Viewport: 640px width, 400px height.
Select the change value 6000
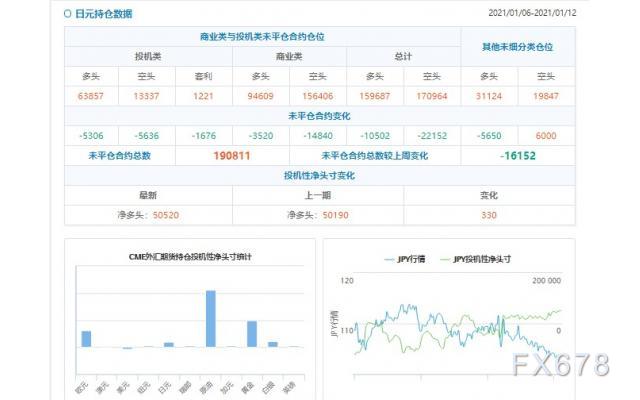pos(546,136)
